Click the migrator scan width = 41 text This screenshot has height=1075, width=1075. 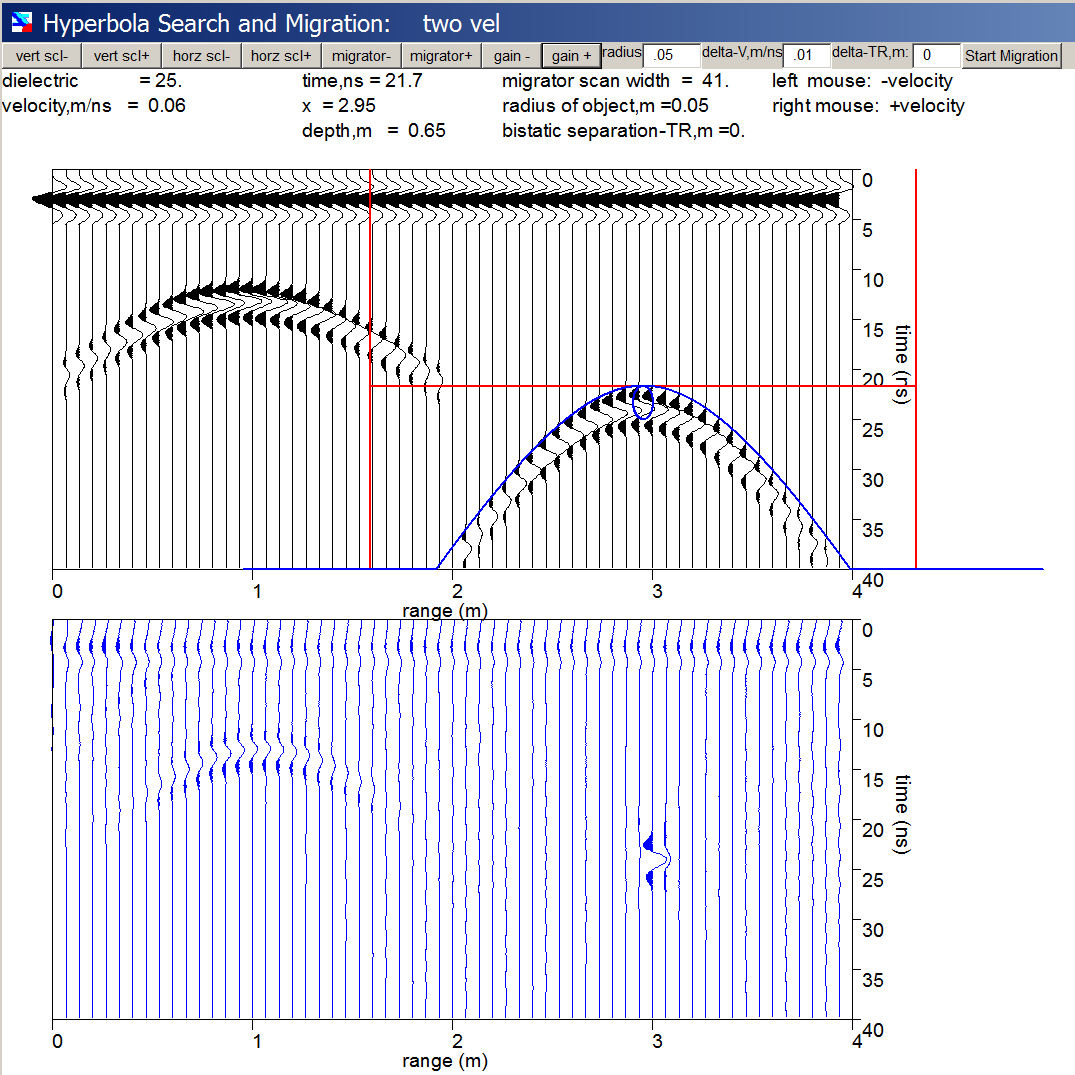615,81
